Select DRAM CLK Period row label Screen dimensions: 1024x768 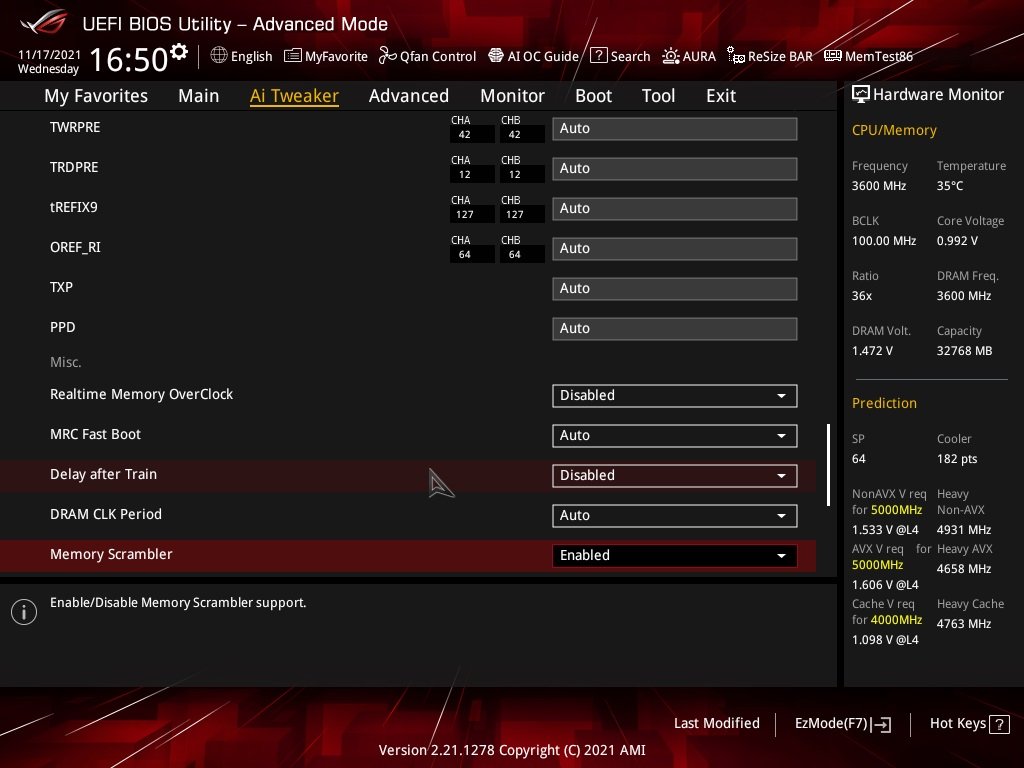pyautogui.click(x=106, y=515)
